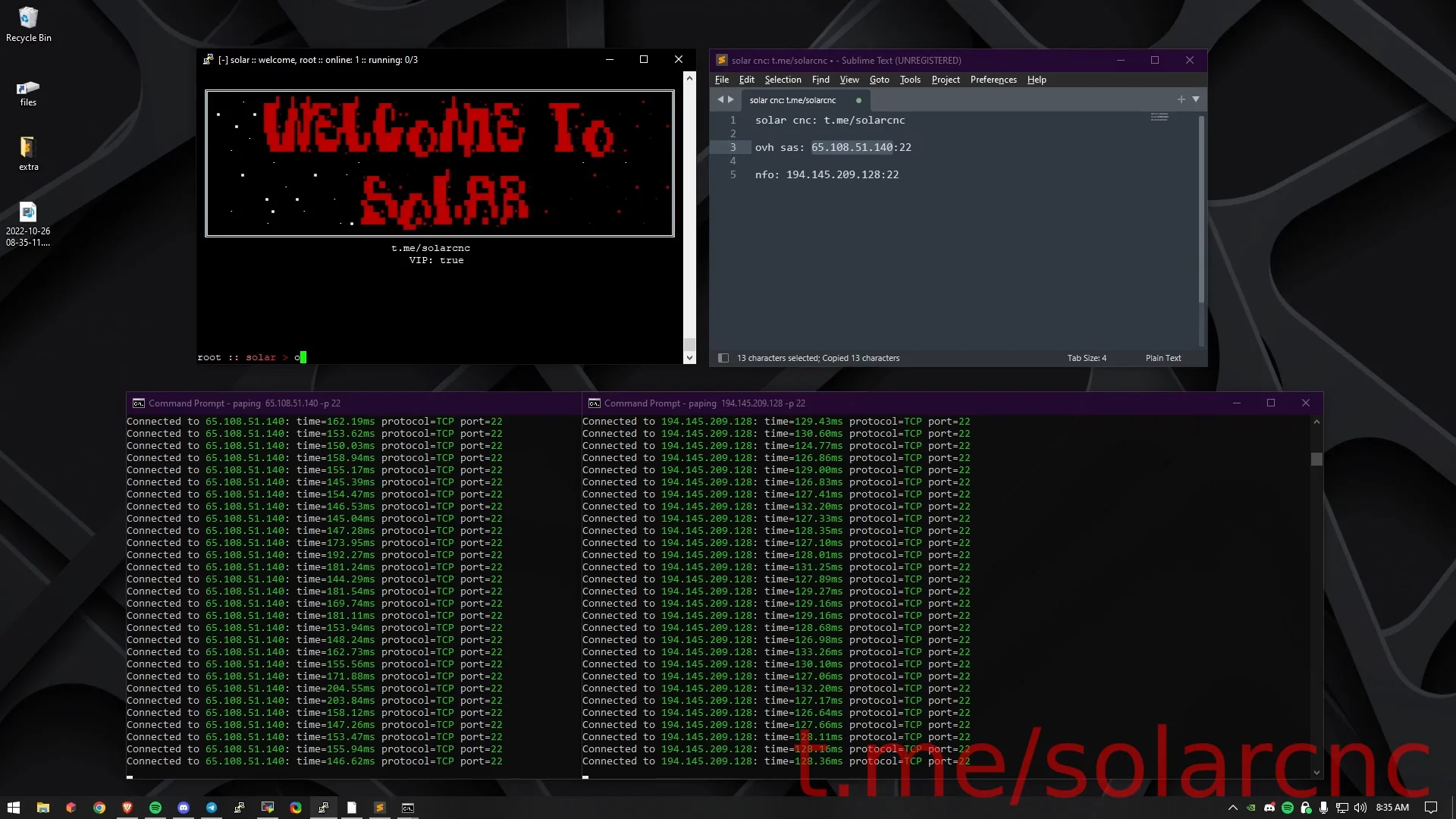Click line 5 text nfo: 194.145.209.128:22

tap(827, 174)
